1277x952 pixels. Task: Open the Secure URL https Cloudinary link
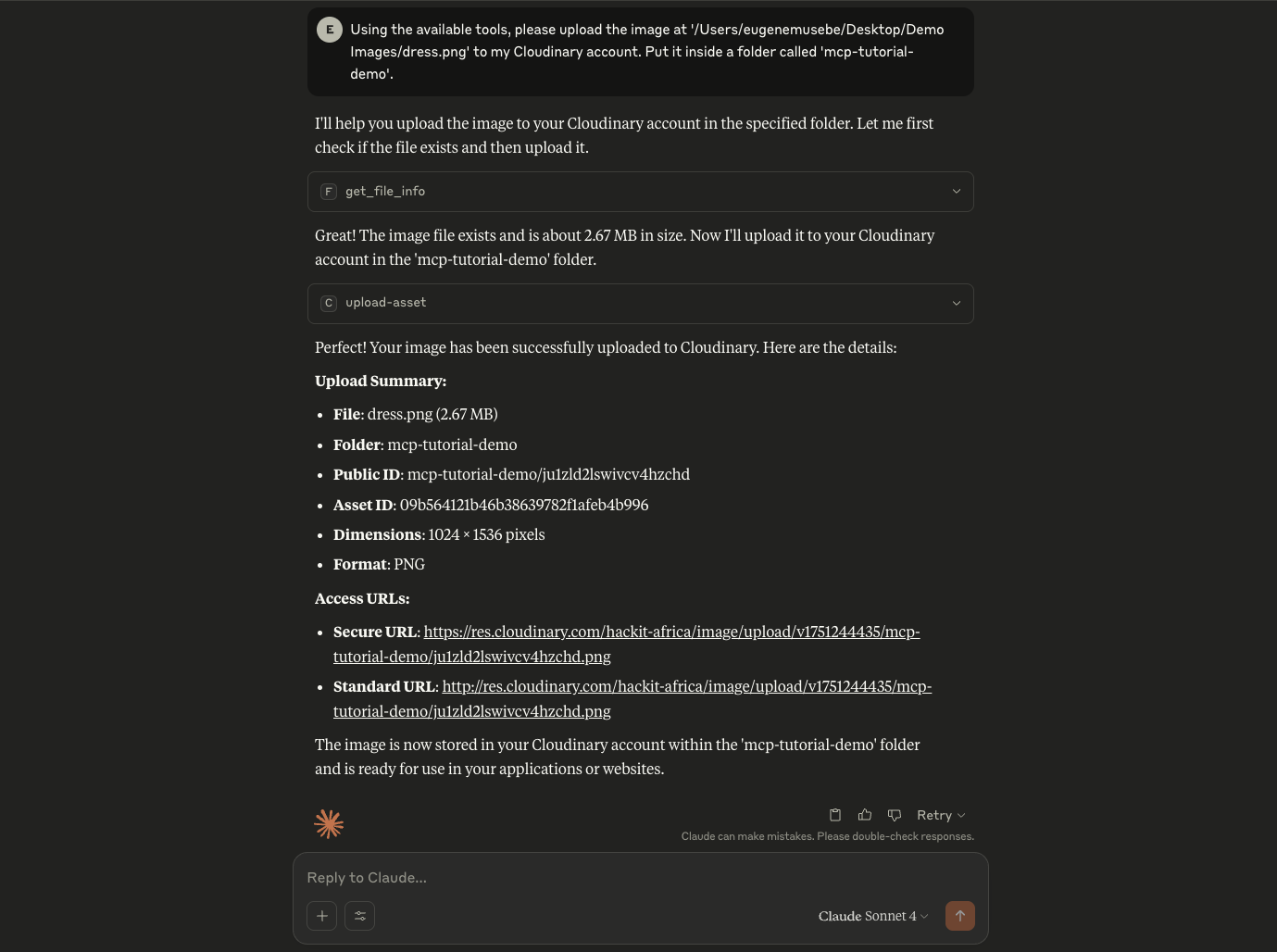pos(671,633)
